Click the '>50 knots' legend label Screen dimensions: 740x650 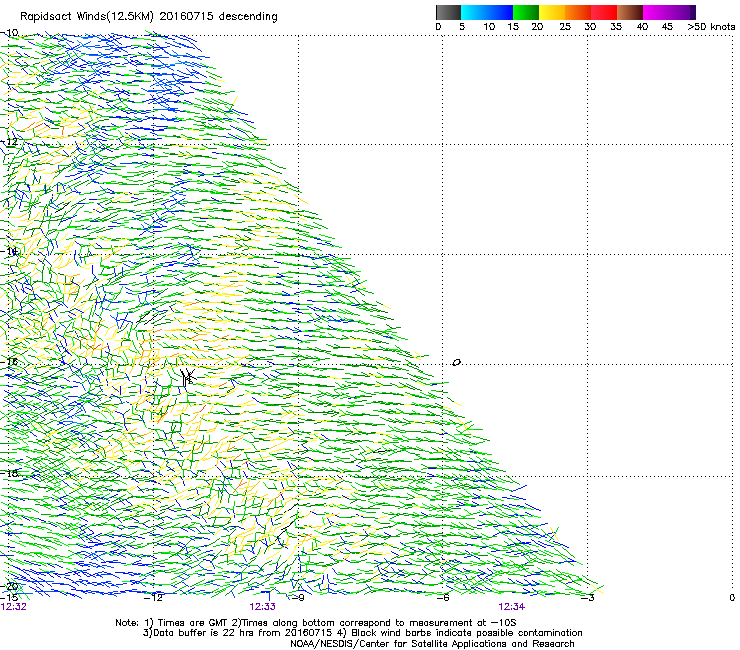point(711,27)
